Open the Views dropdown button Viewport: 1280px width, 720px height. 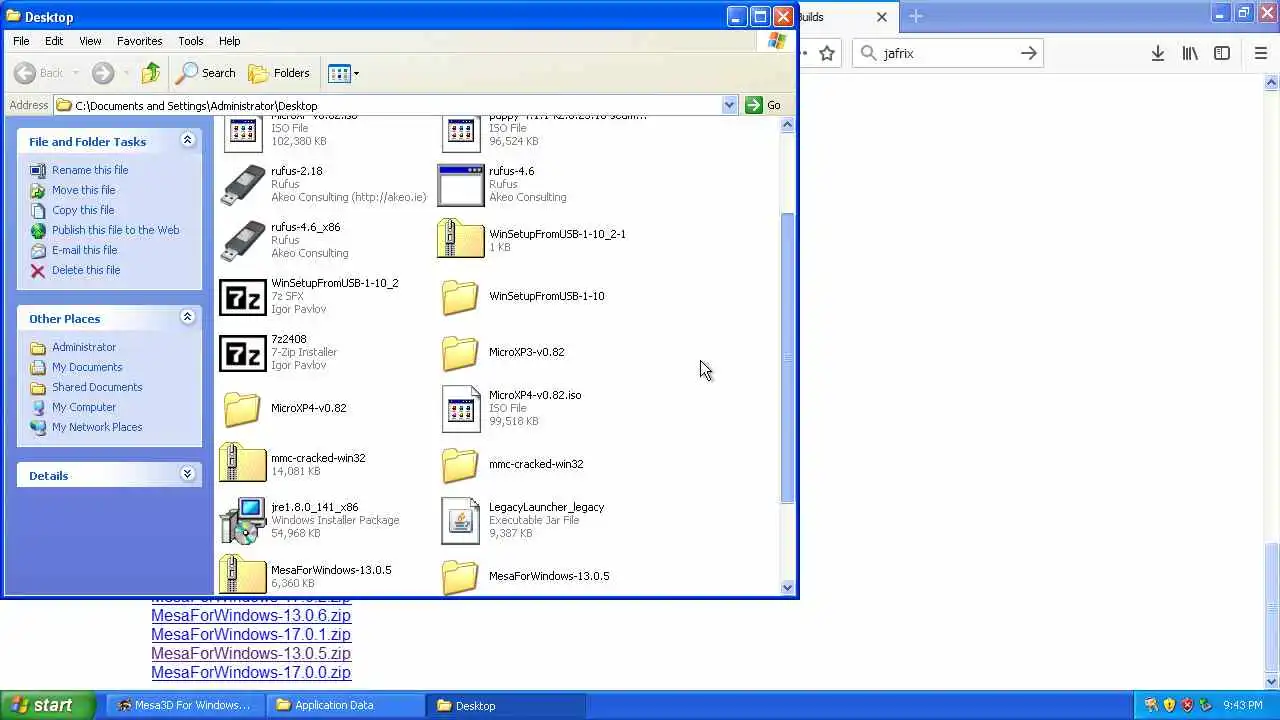[x=343, y=73]
